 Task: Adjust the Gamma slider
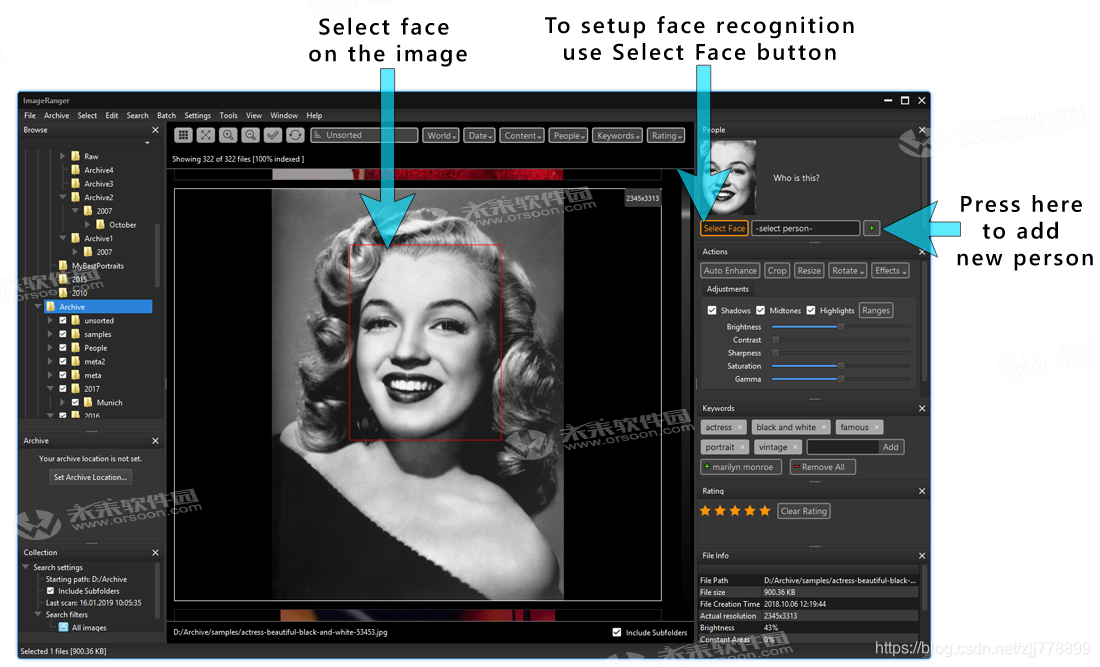(x=840, y=379)
